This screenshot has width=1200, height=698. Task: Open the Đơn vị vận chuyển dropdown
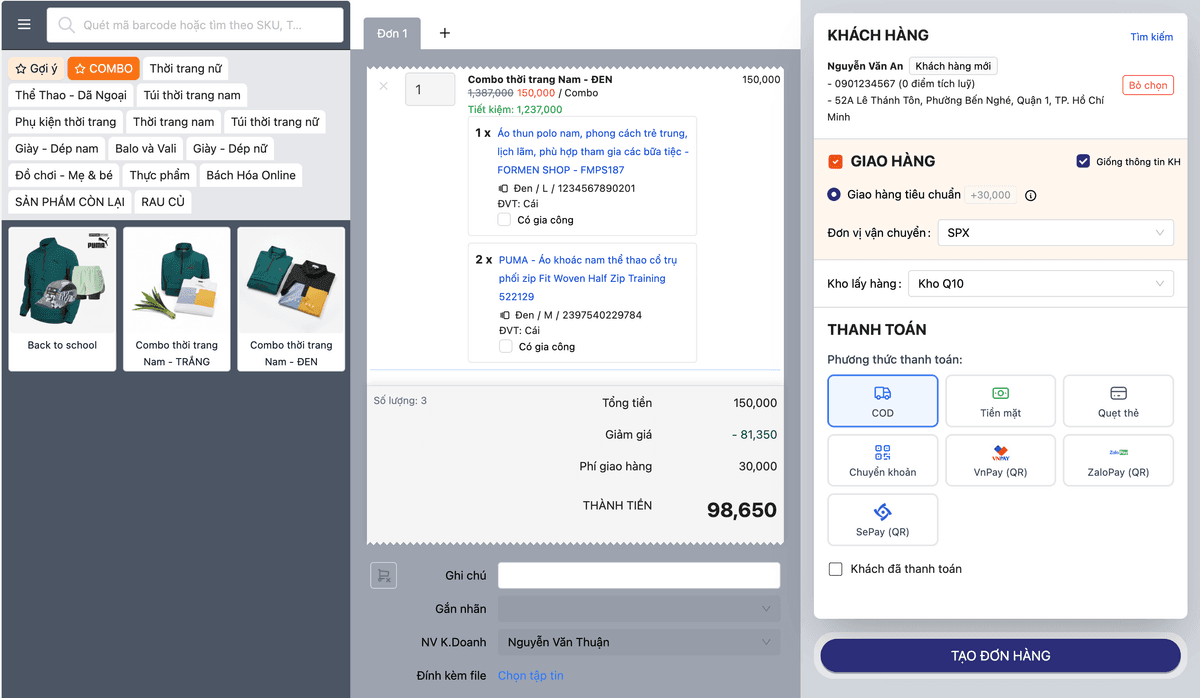click(x=1054, y=233)
